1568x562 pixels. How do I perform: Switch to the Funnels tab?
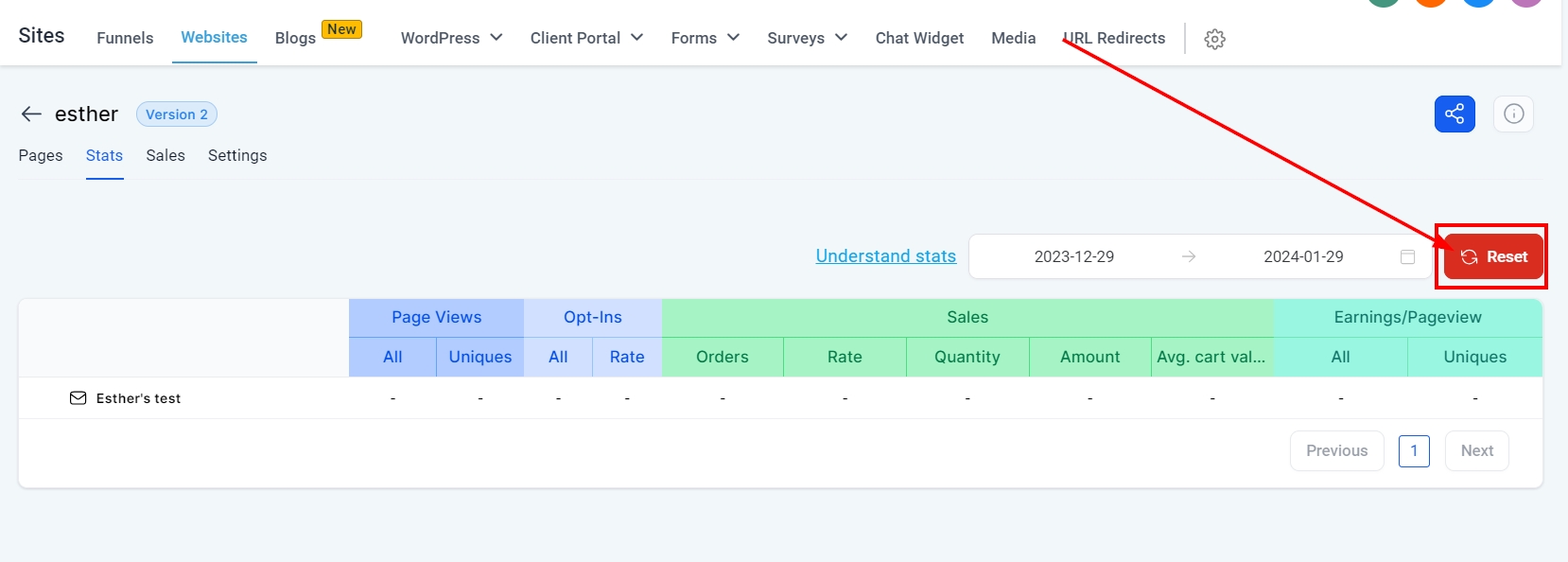125,38
